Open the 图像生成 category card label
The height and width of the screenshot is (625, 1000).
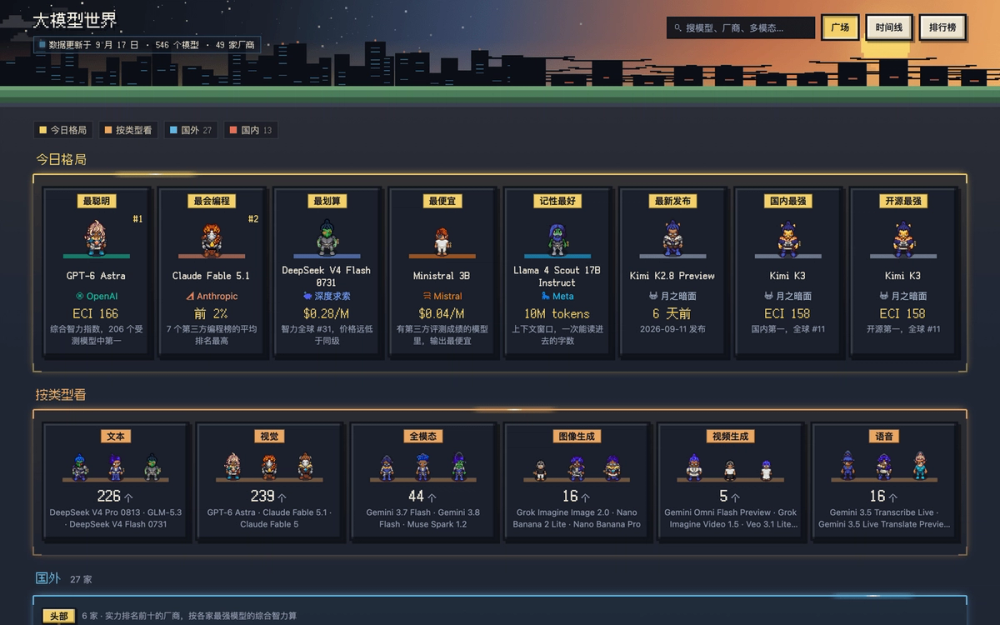[x=577, y=436]
